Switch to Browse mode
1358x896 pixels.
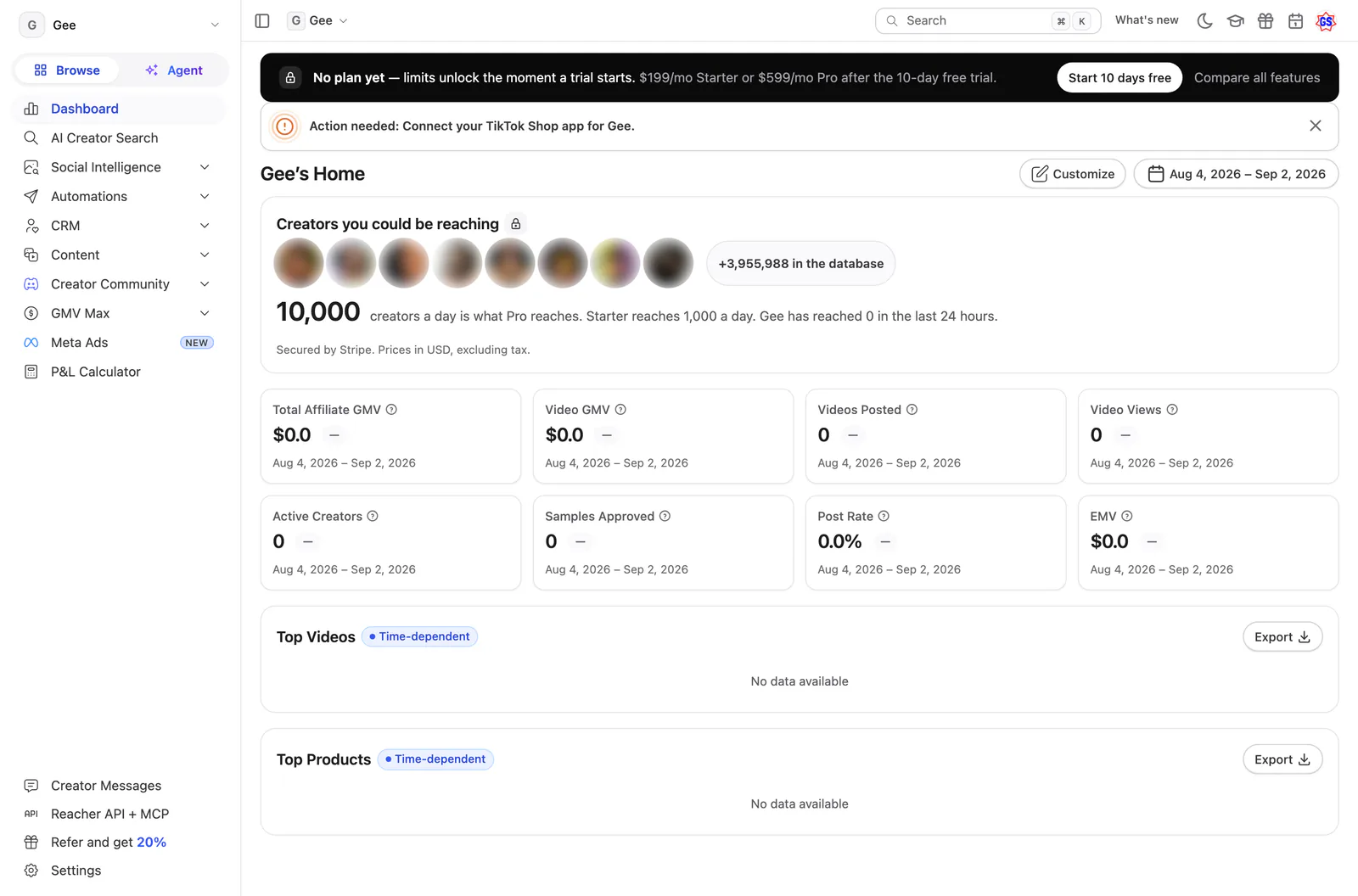(x=67, y=70)
